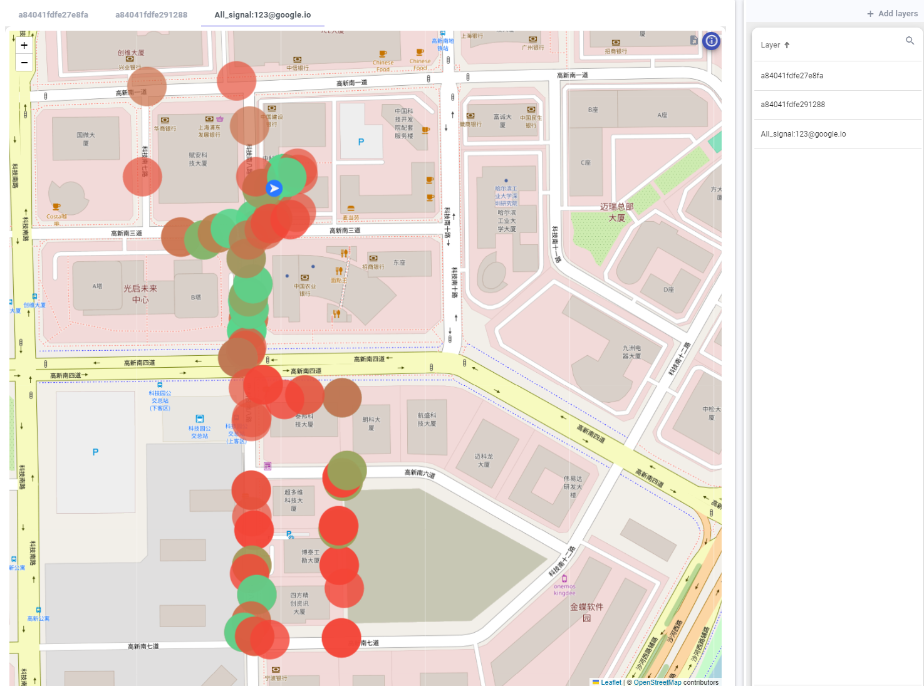This screenshot has width=924, height=686.
Task: Click the Add layers button
Action: (890, 14)
